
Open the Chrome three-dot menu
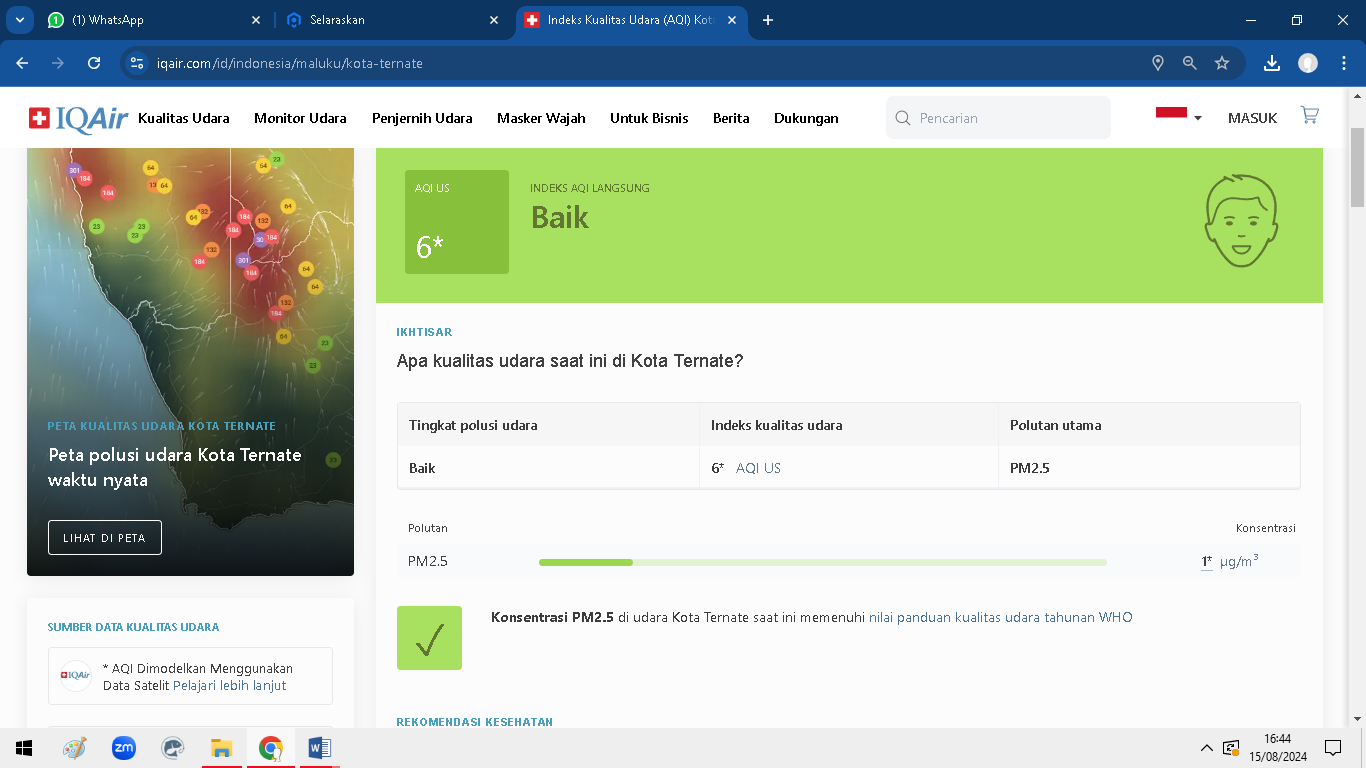click(x=1344, y=63)
